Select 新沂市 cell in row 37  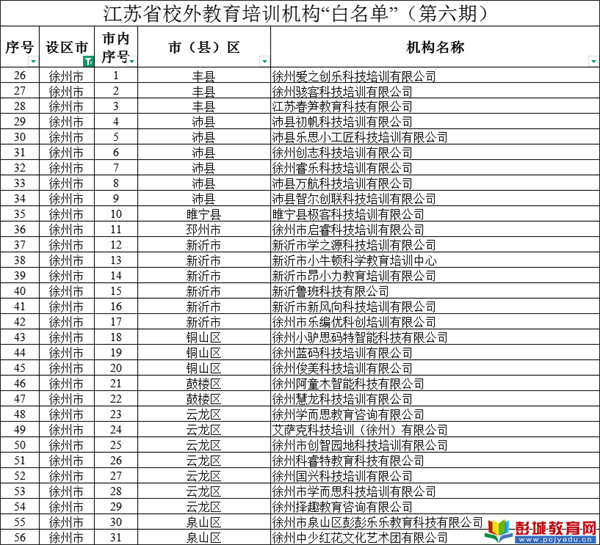[204, 245]
